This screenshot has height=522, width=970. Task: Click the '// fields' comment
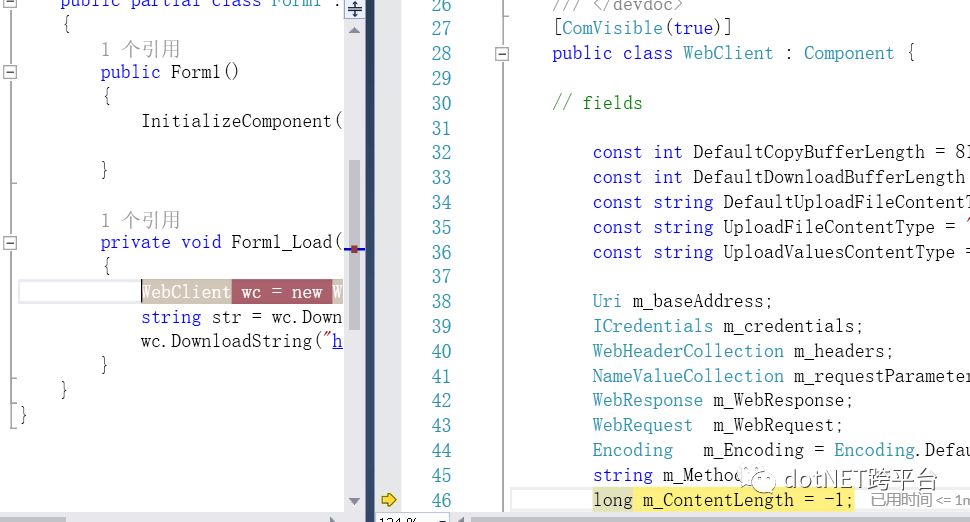click(x=597, y=103)
